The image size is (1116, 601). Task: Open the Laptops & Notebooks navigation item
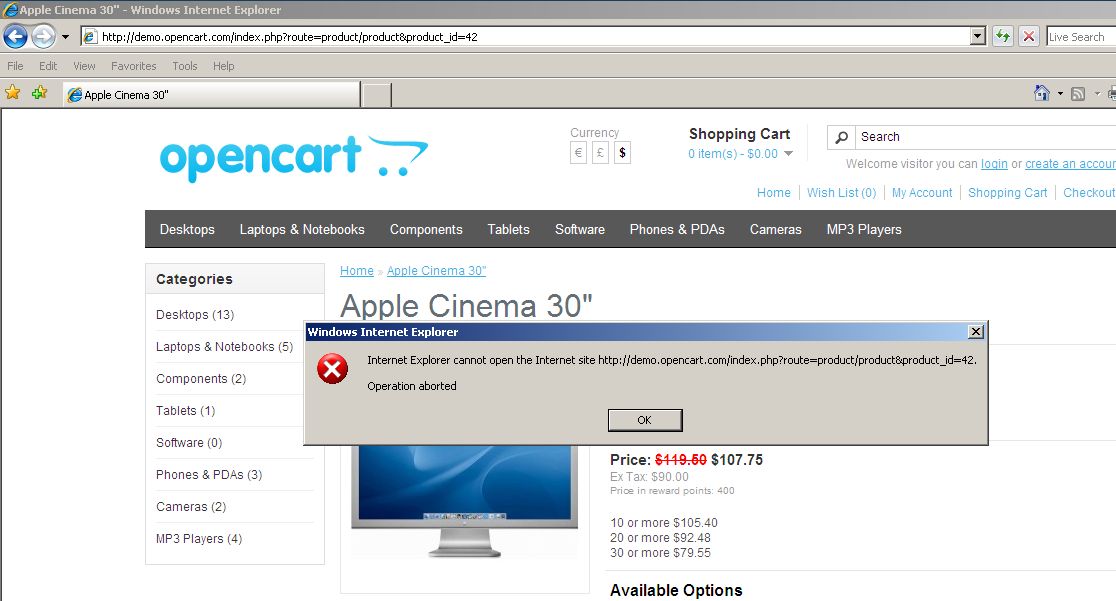point(302,229)
